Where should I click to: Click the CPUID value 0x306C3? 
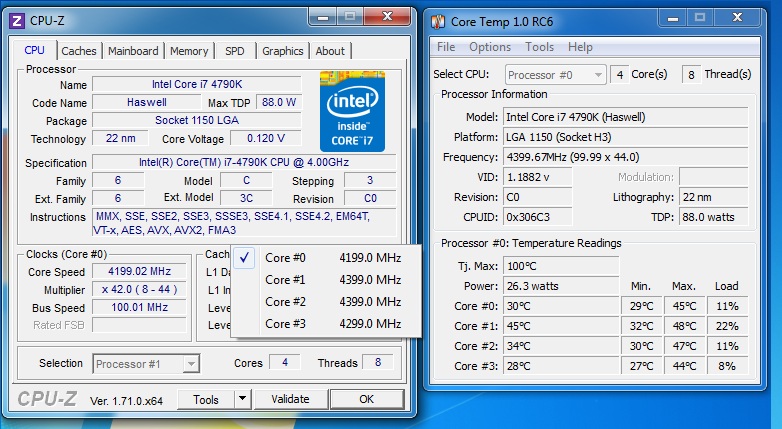[x=538, y=217]
